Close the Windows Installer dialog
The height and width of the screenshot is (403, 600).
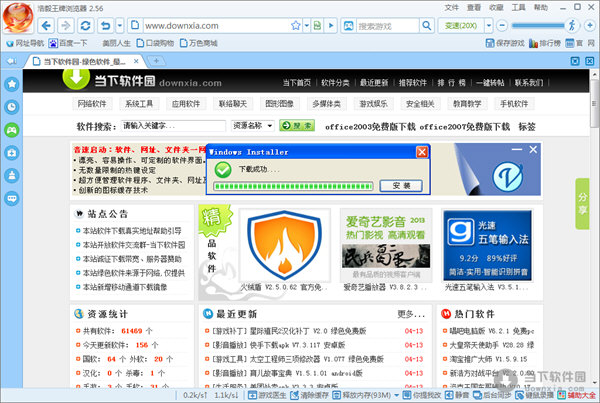click(x=422, y=152)
